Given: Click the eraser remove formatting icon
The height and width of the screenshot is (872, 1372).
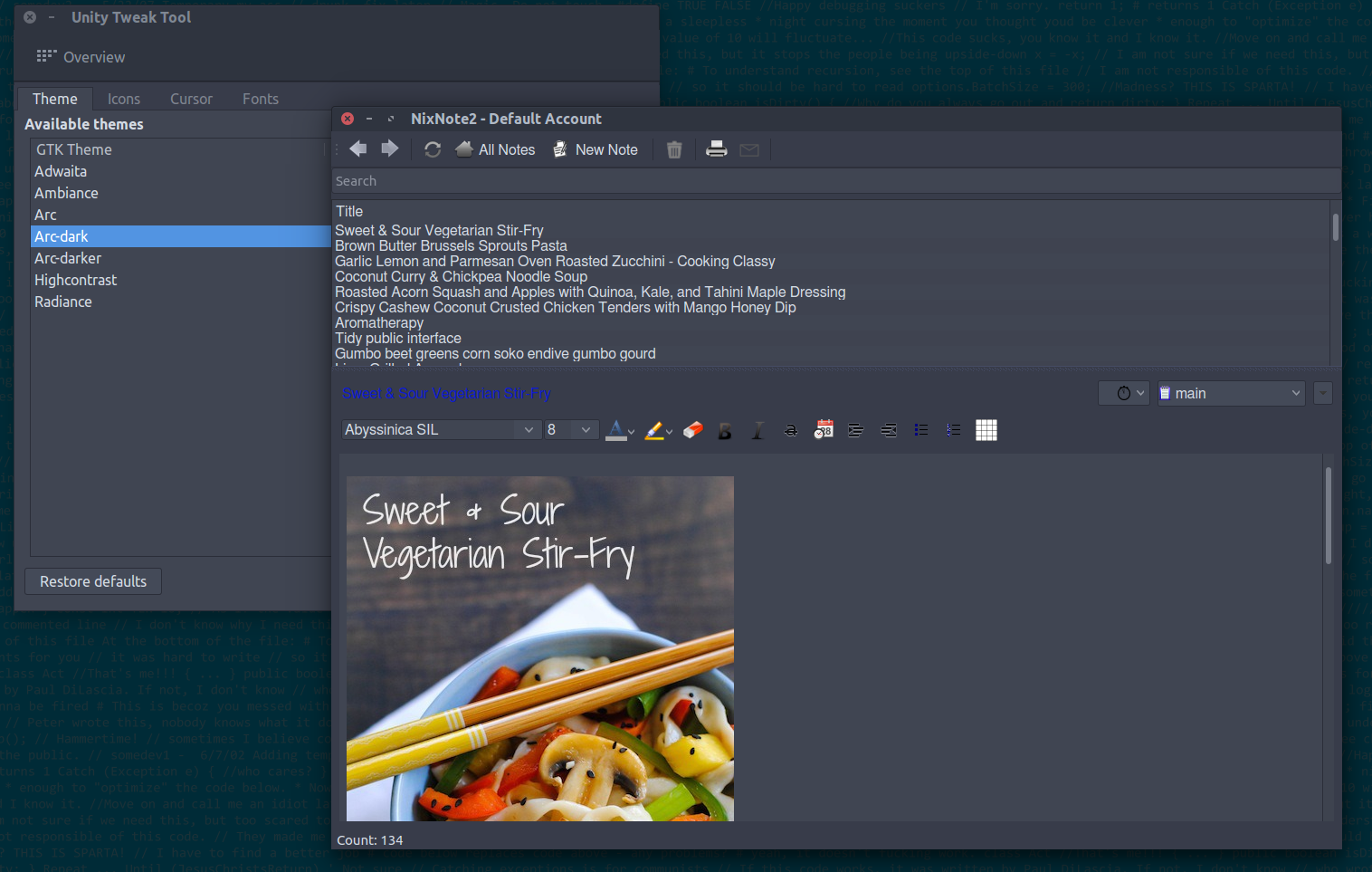Looking at the screenshot, I should [693, 430].
